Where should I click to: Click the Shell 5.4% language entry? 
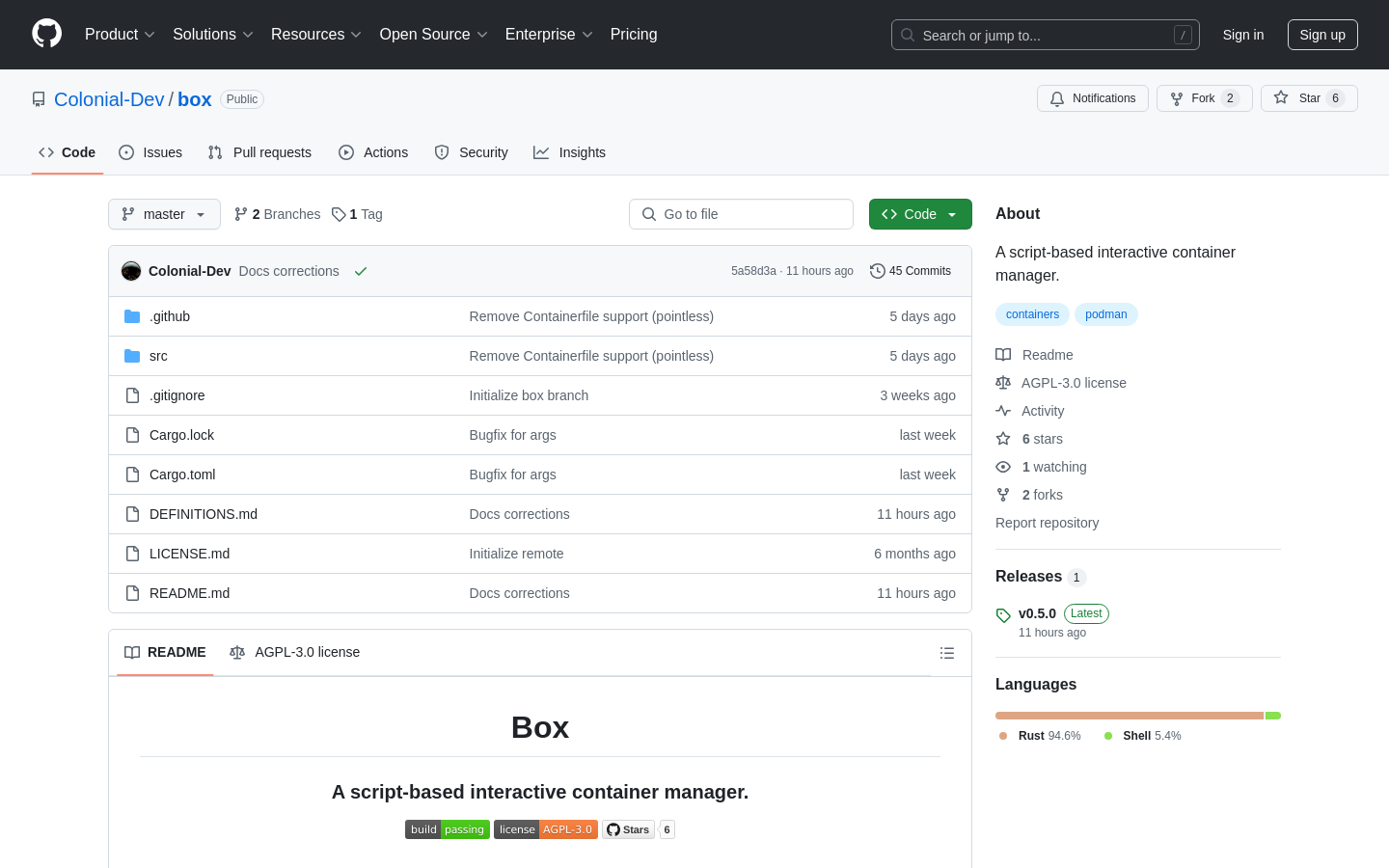pyautogui.click(x=1143, y=736)
